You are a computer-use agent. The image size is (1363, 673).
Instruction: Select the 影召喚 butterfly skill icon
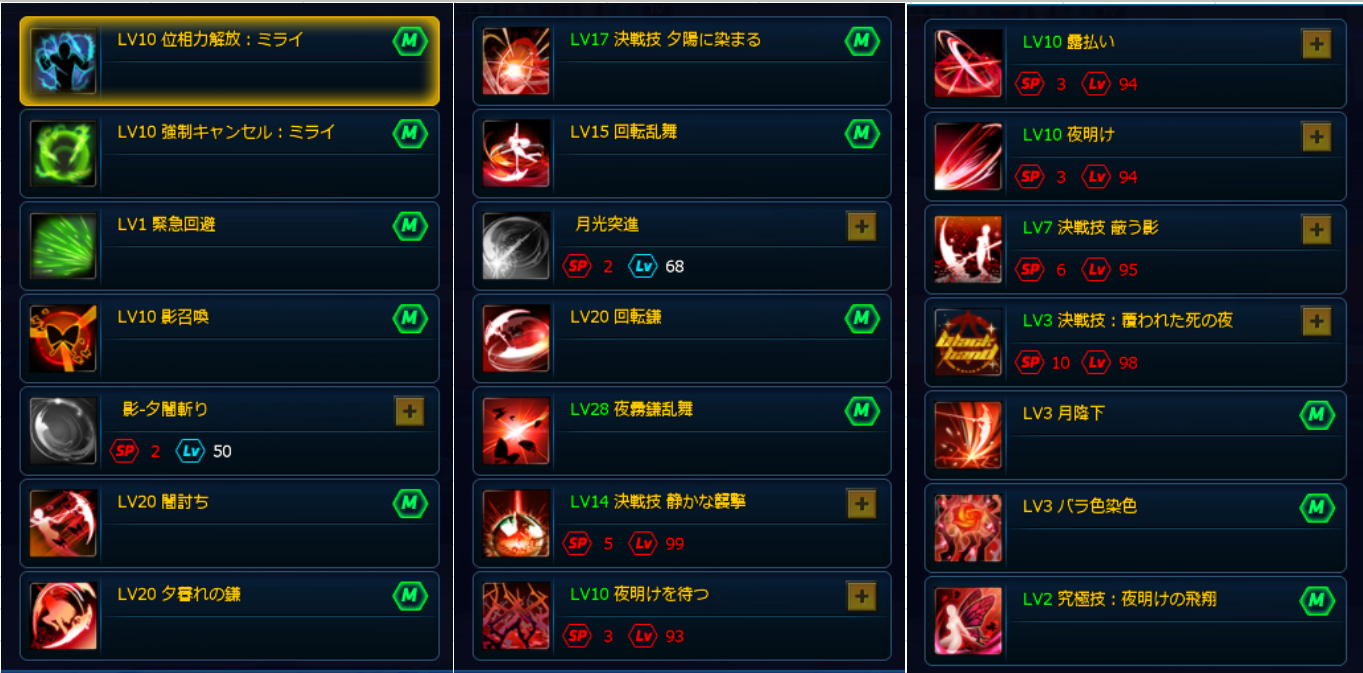coord(63,338)
